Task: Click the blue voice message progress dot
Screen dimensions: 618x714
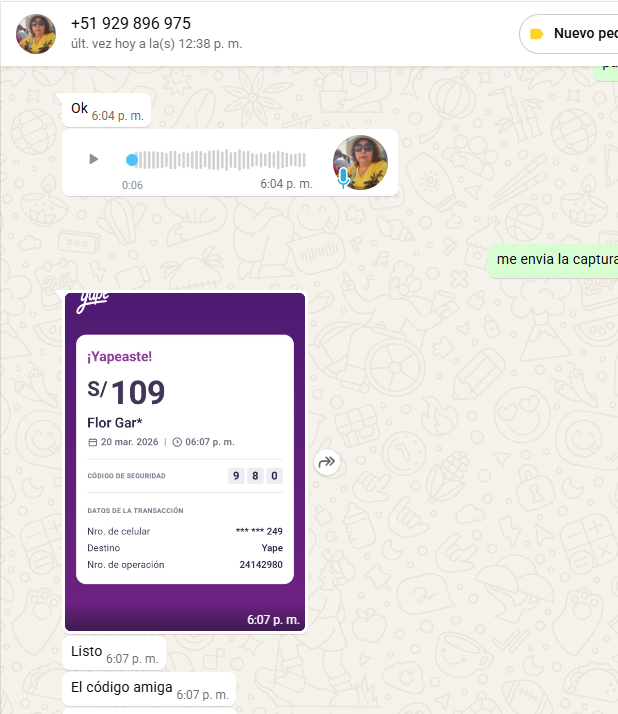Action: click(132, 160)
